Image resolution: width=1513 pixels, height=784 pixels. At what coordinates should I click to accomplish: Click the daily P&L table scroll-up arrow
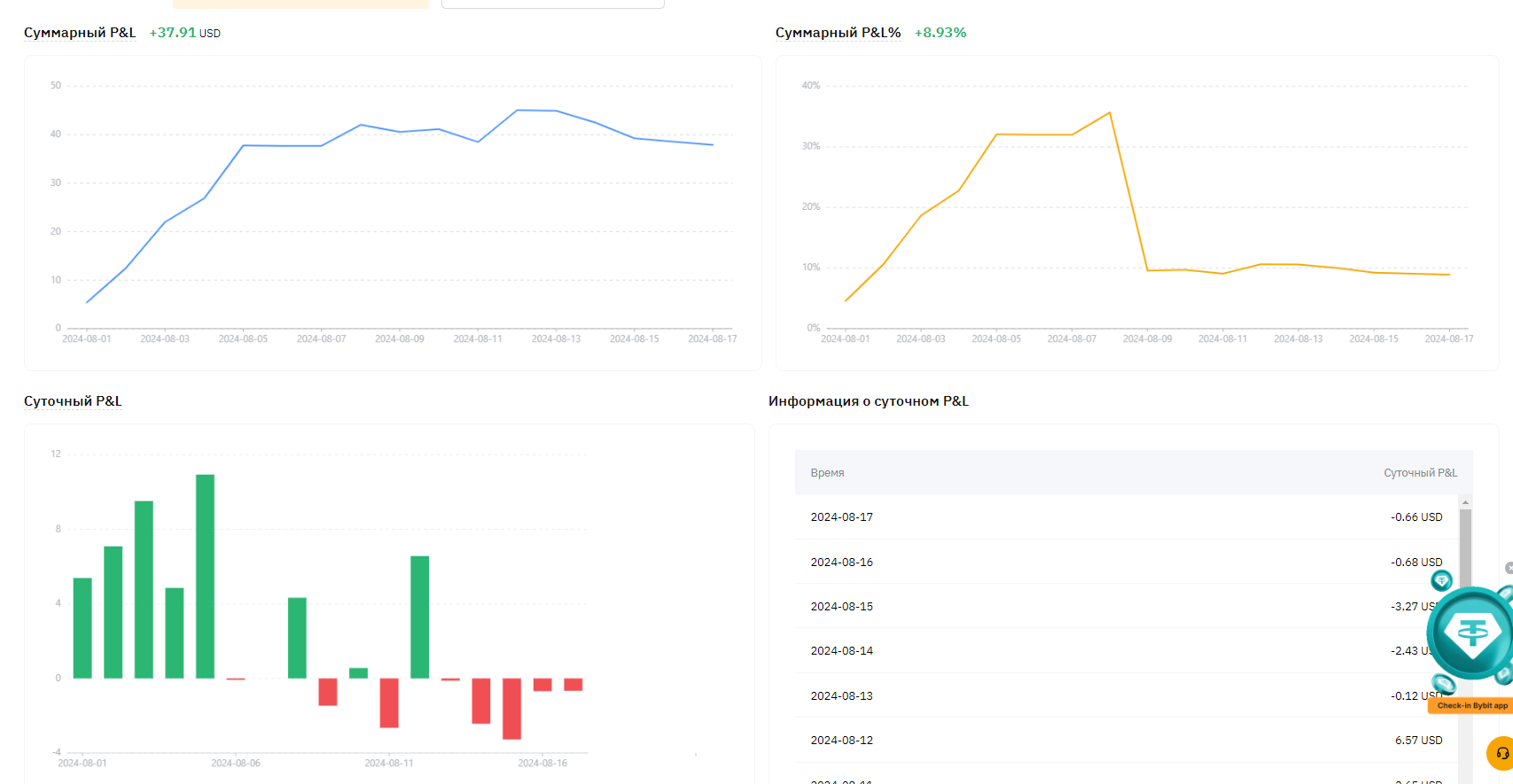1465,502
